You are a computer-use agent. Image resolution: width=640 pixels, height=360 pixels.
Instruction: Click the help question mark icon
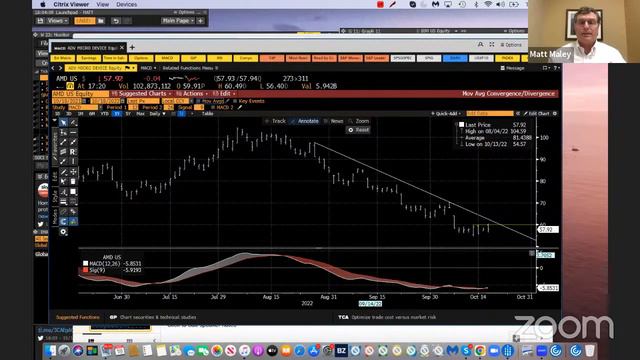[x=556, y=68]
